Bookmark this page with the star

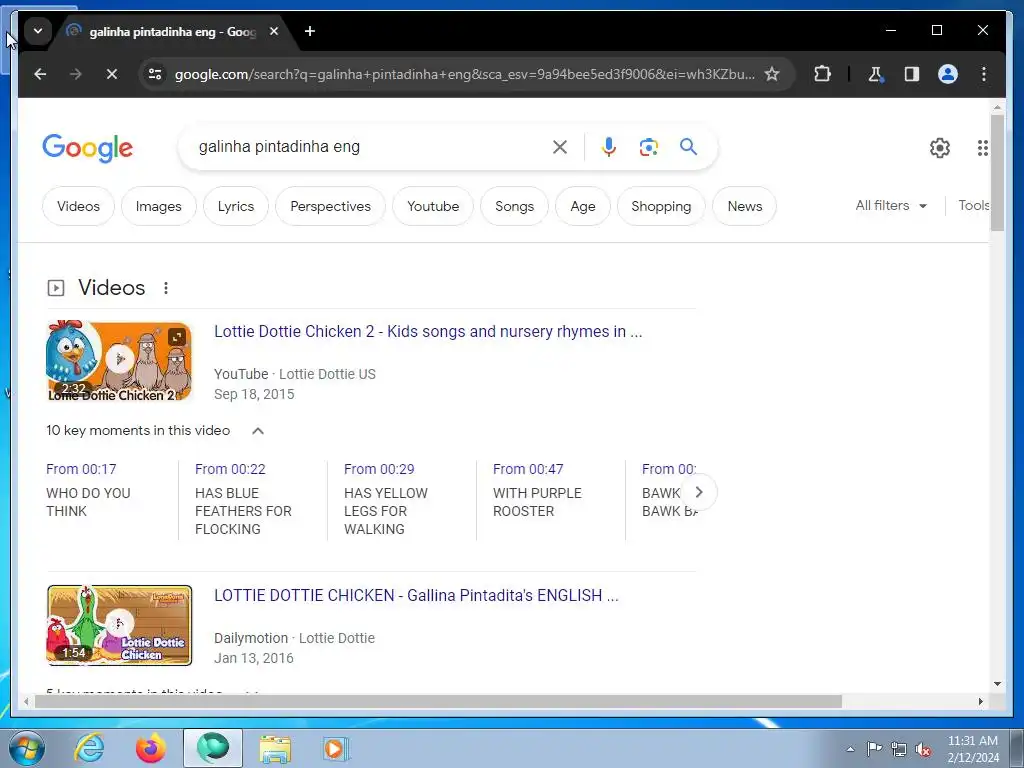tap(772, 74)
